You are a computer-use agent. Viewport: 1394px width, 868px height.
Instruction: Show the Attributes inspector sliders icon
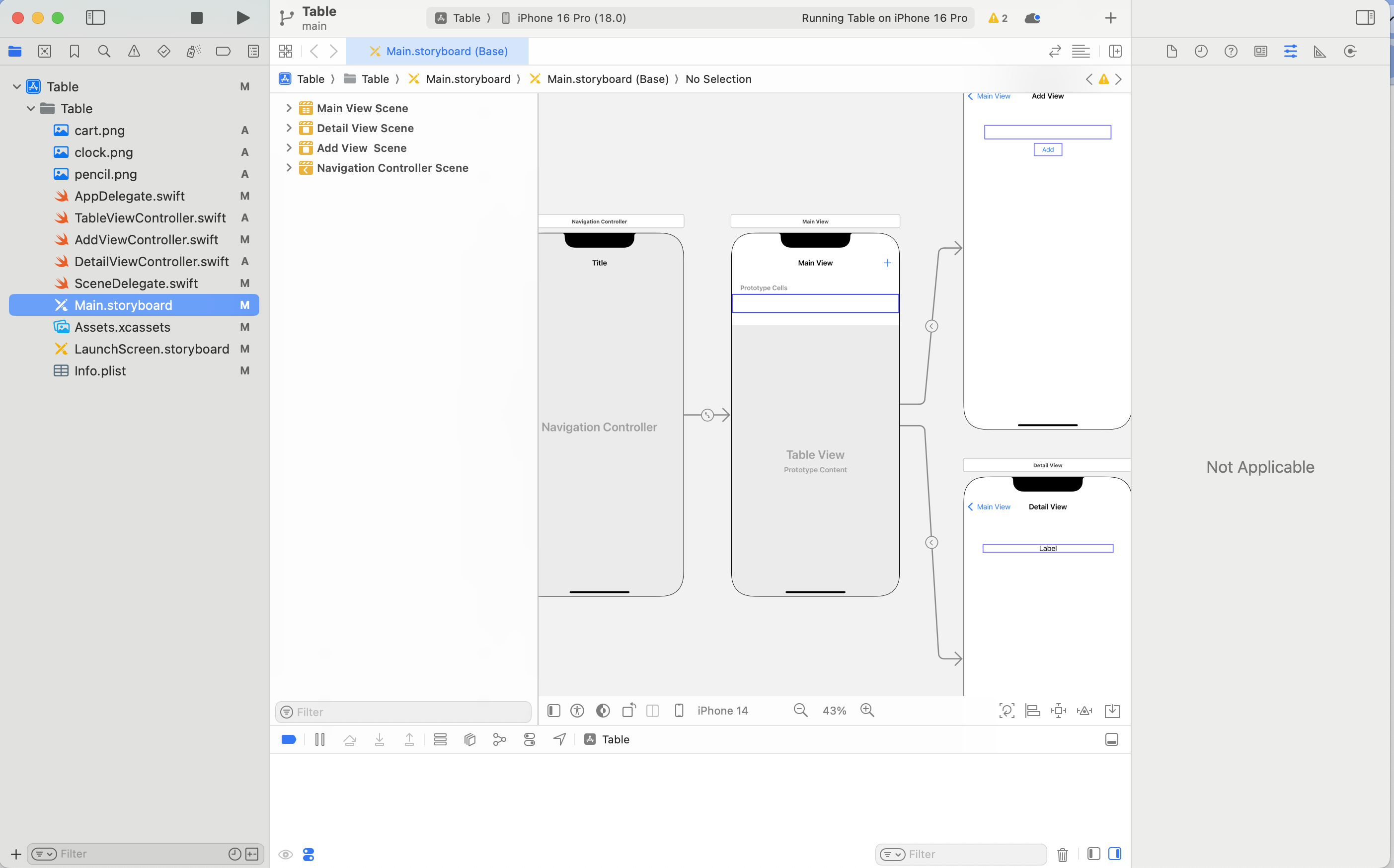pyautogui.click(x=1290, y=51)
